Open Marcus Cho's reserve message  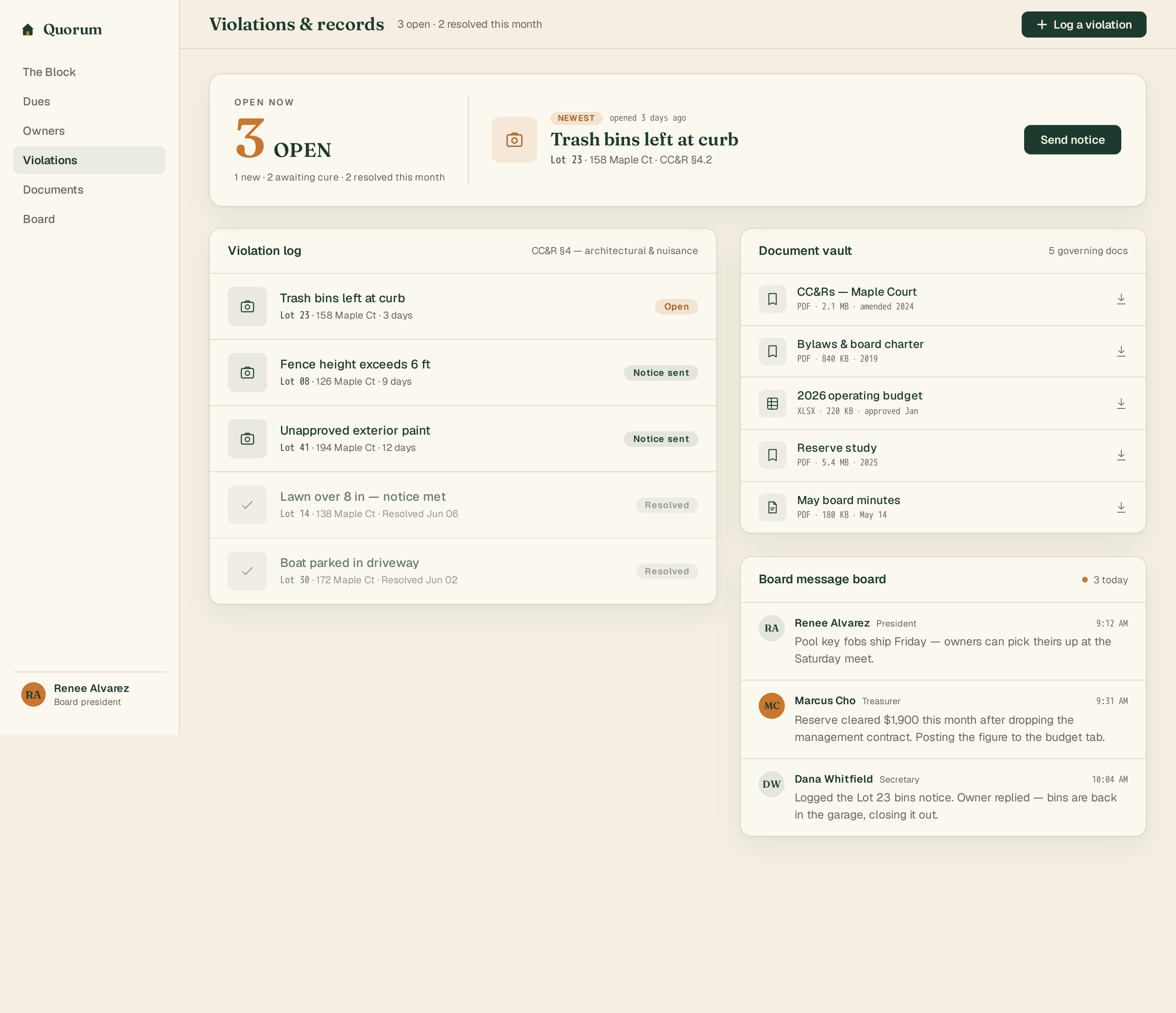click(943, 719)
